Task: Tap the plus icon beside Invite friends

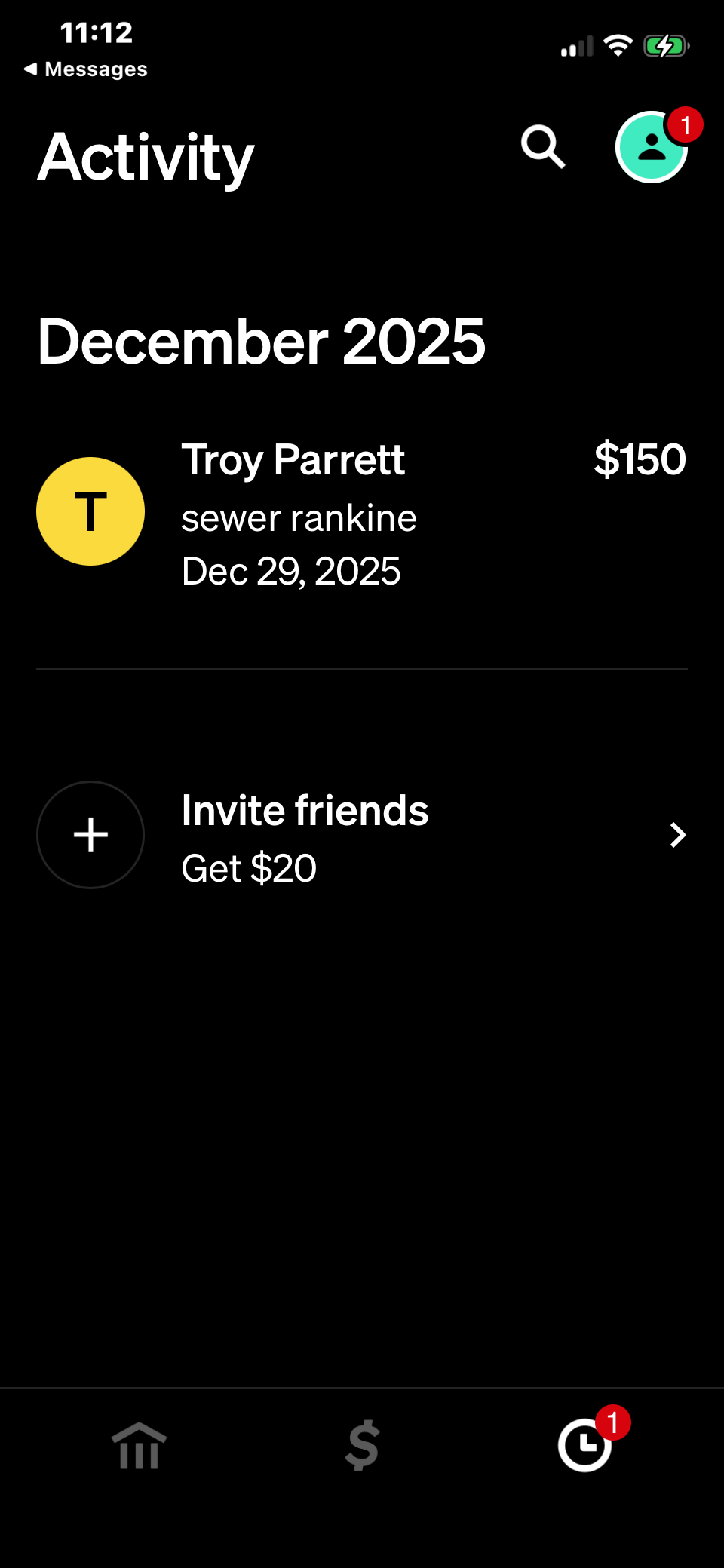Action: point(90,835)
